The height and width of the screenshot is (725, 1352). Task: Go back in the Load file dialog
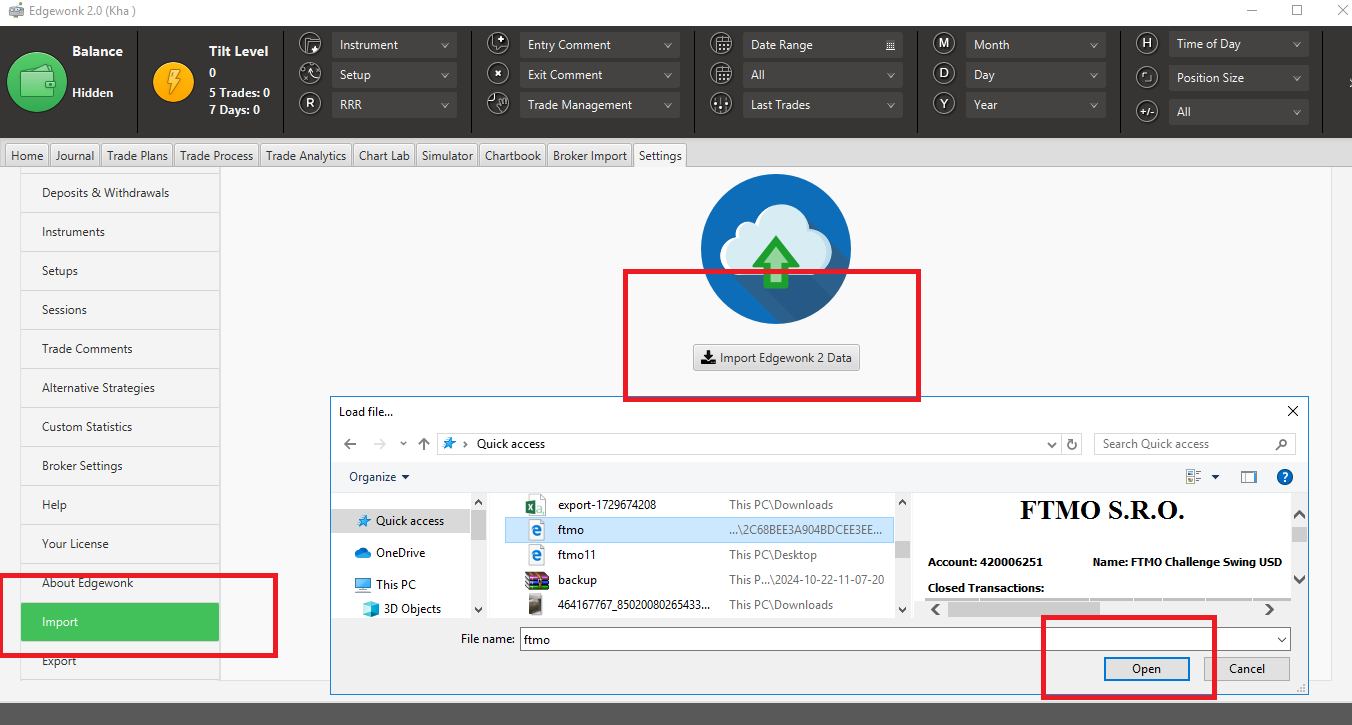pos(350,444)
